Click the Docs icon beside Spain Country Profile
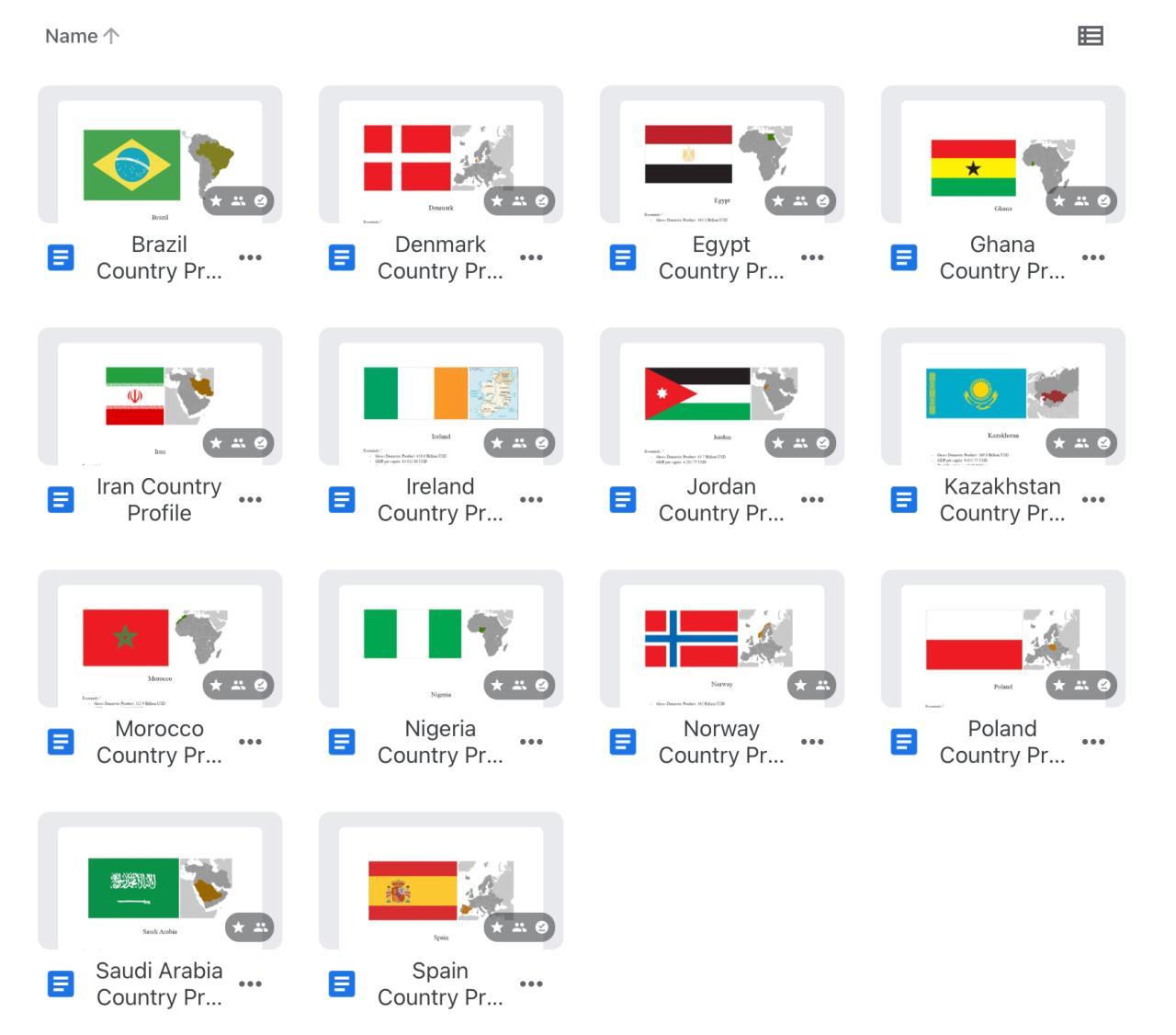 [x=342, y=984]
